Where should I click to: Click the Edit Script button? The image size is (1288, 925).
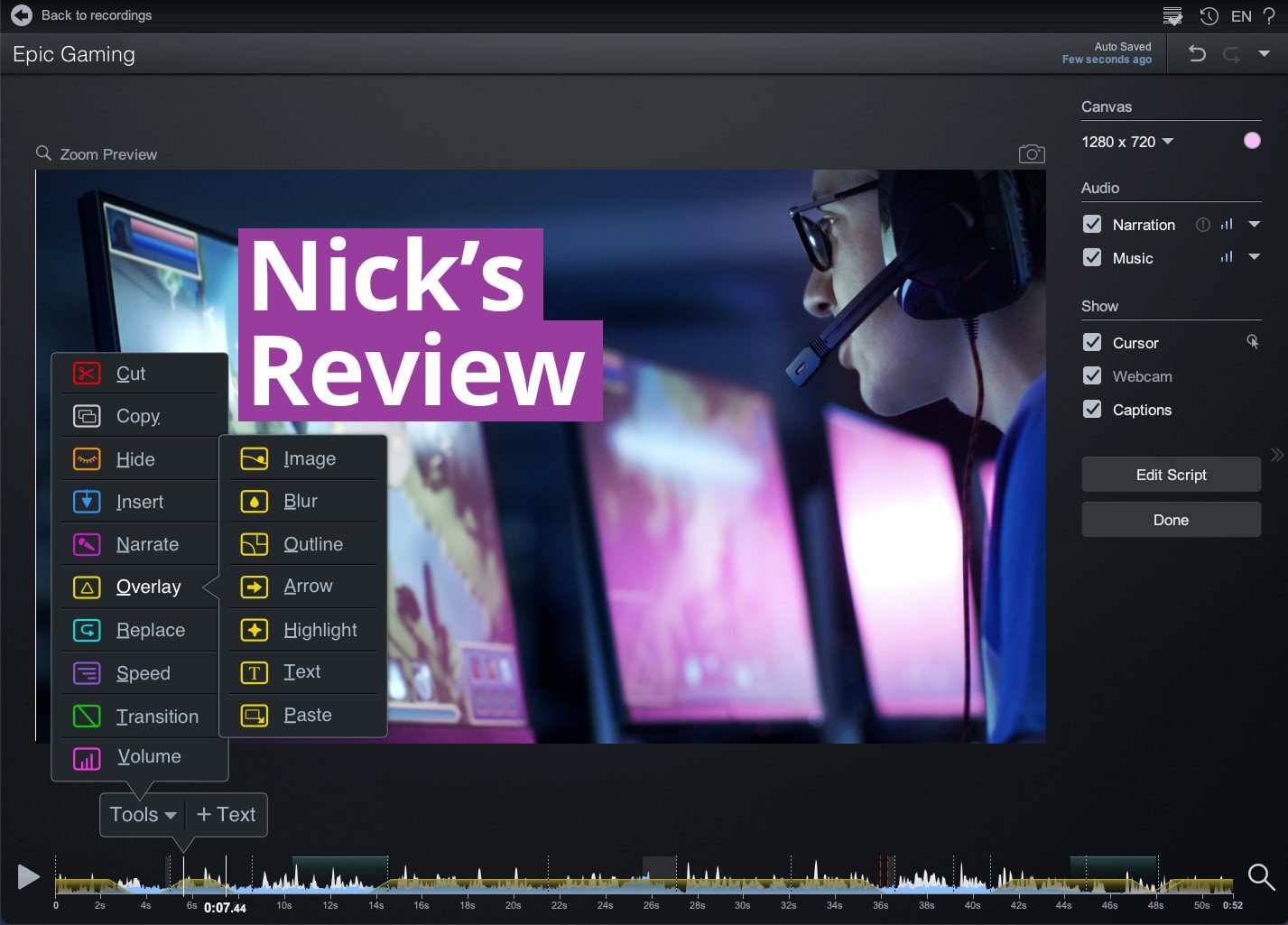pos(1171,475)
